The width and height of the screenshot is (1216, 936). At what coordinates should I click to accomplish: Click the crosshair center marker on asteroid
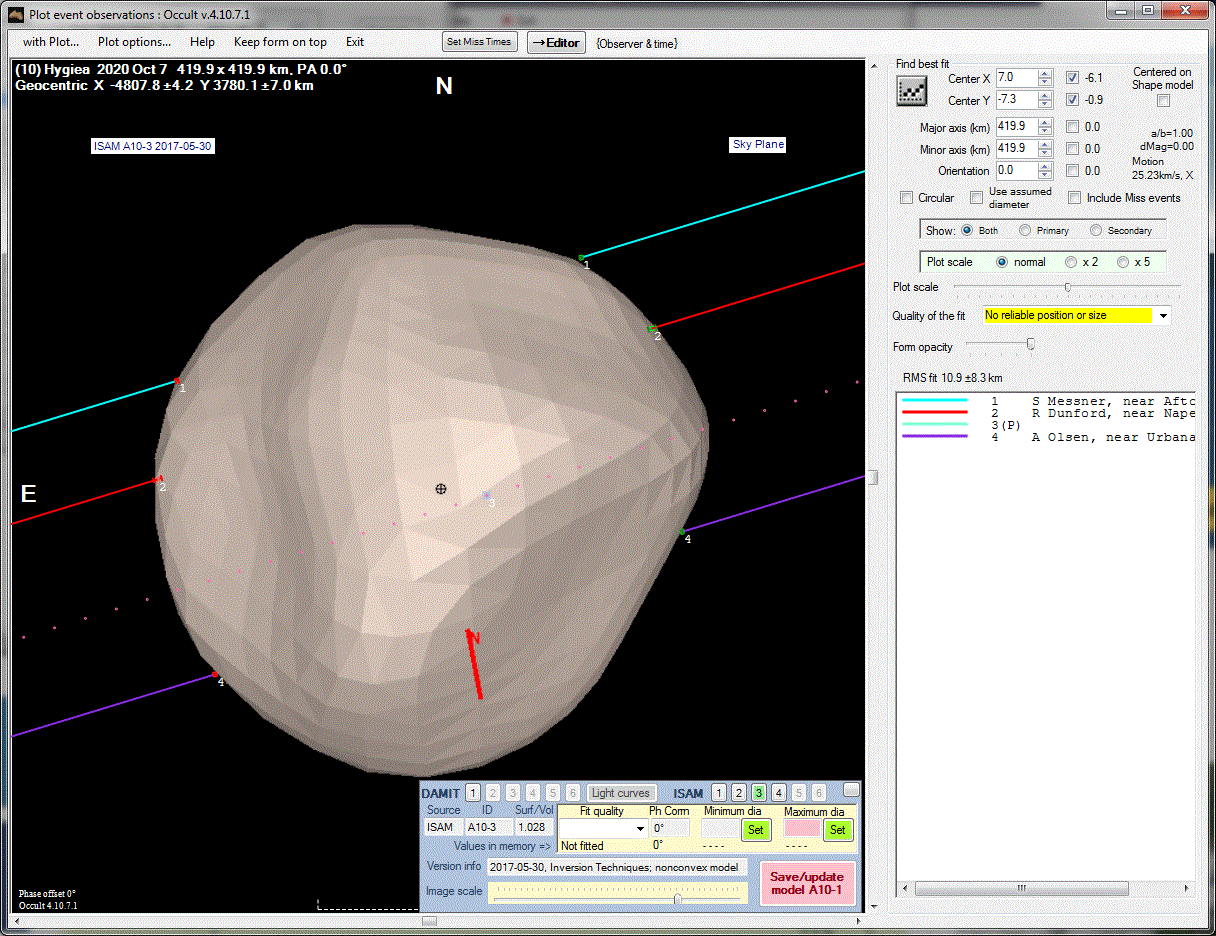(440, 488)
